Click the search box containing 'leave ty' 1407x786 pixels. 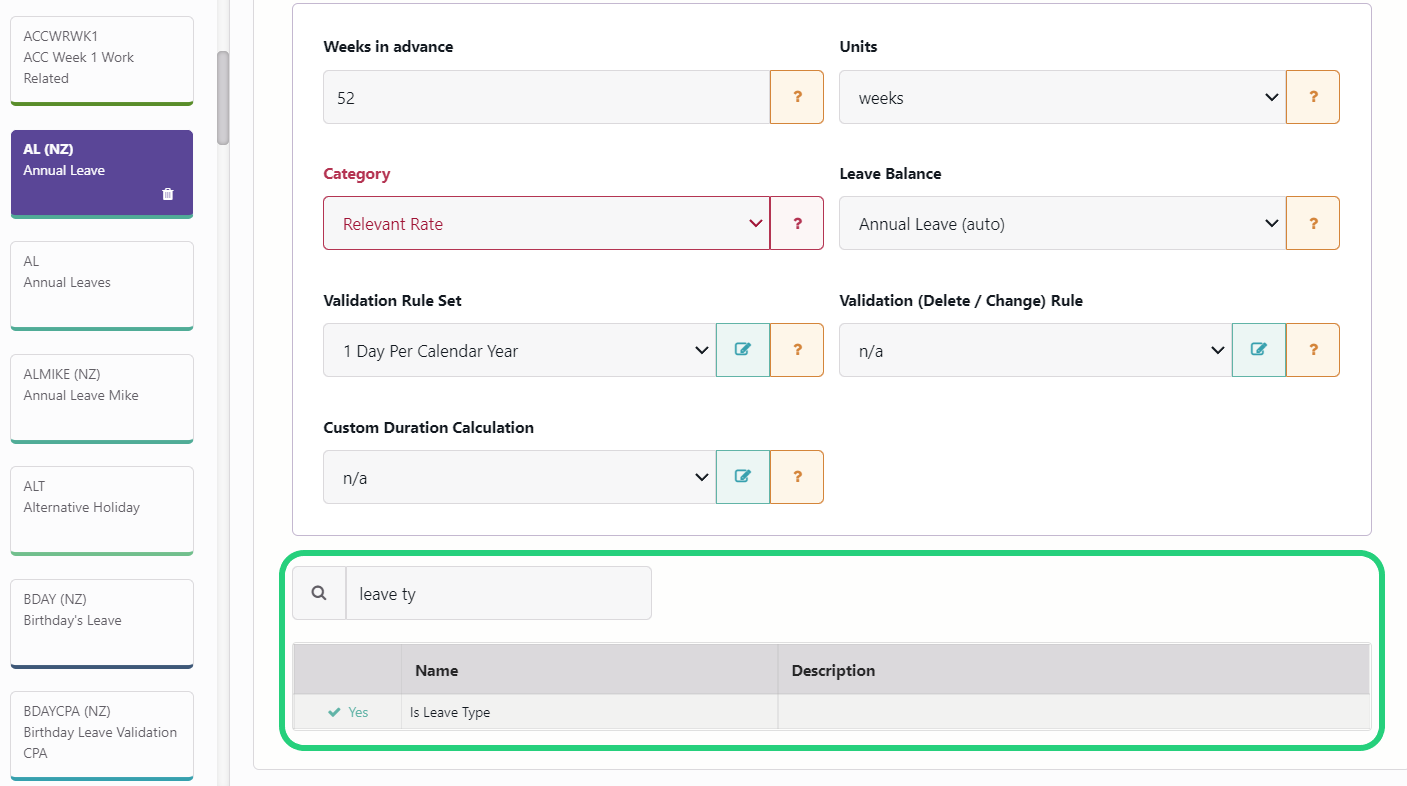(498, 593)
